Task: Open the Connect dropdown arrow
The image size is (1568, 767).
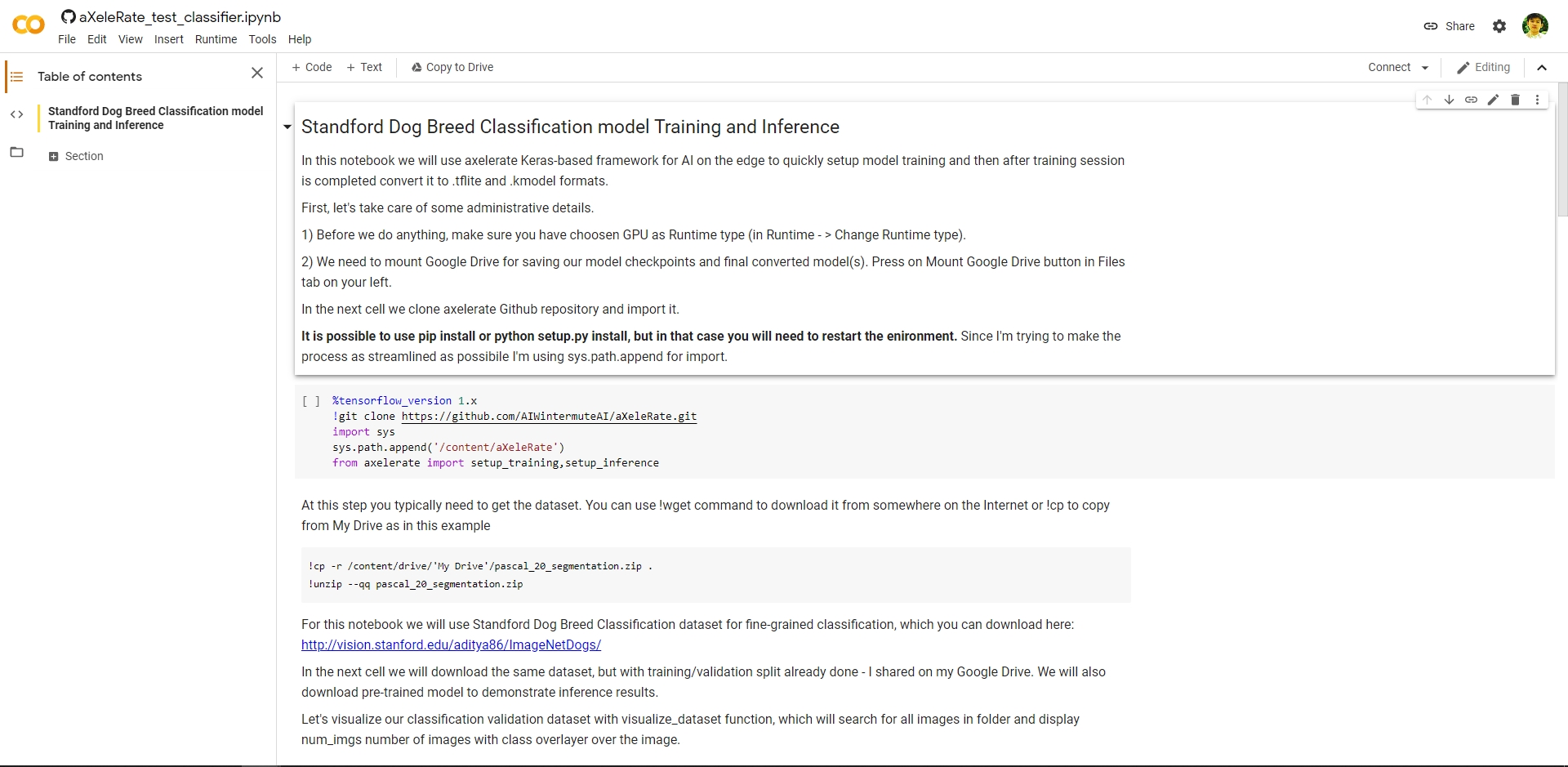Action: pos(1425,68)
